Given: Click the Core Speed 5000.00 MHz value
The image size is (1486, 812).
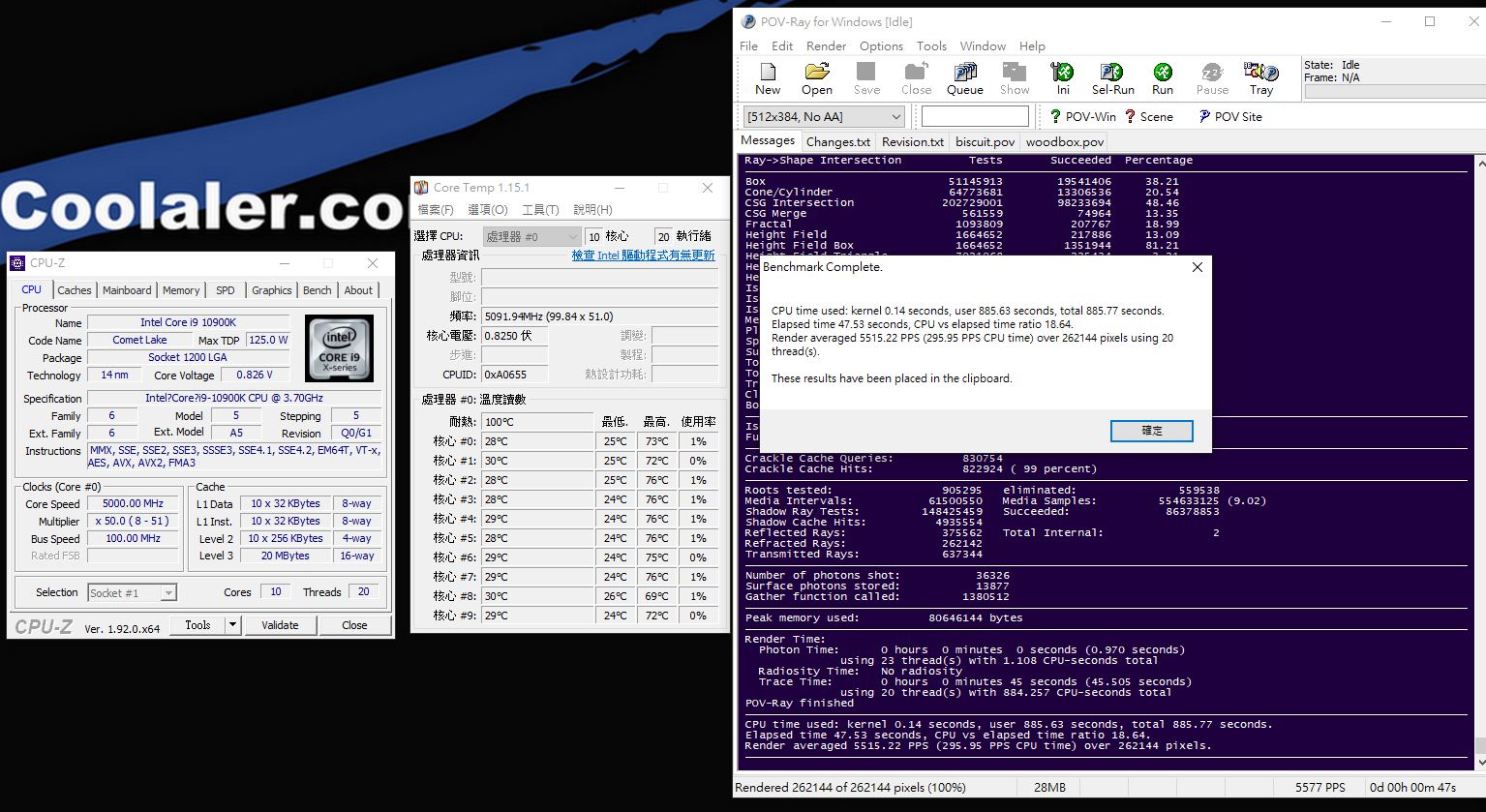Looking at the screenshot, I should click(x=134, y=504).
